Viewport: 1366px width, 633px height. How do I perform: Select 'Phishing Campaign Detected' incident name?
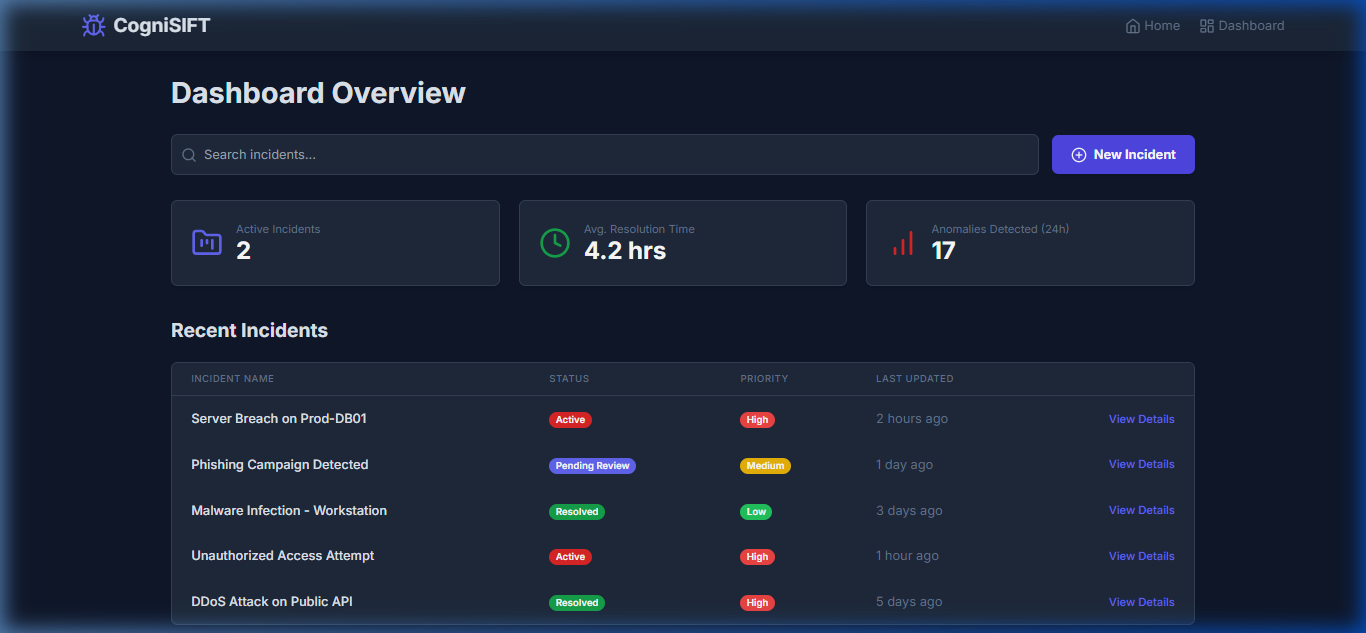click(x=280, y=465)
